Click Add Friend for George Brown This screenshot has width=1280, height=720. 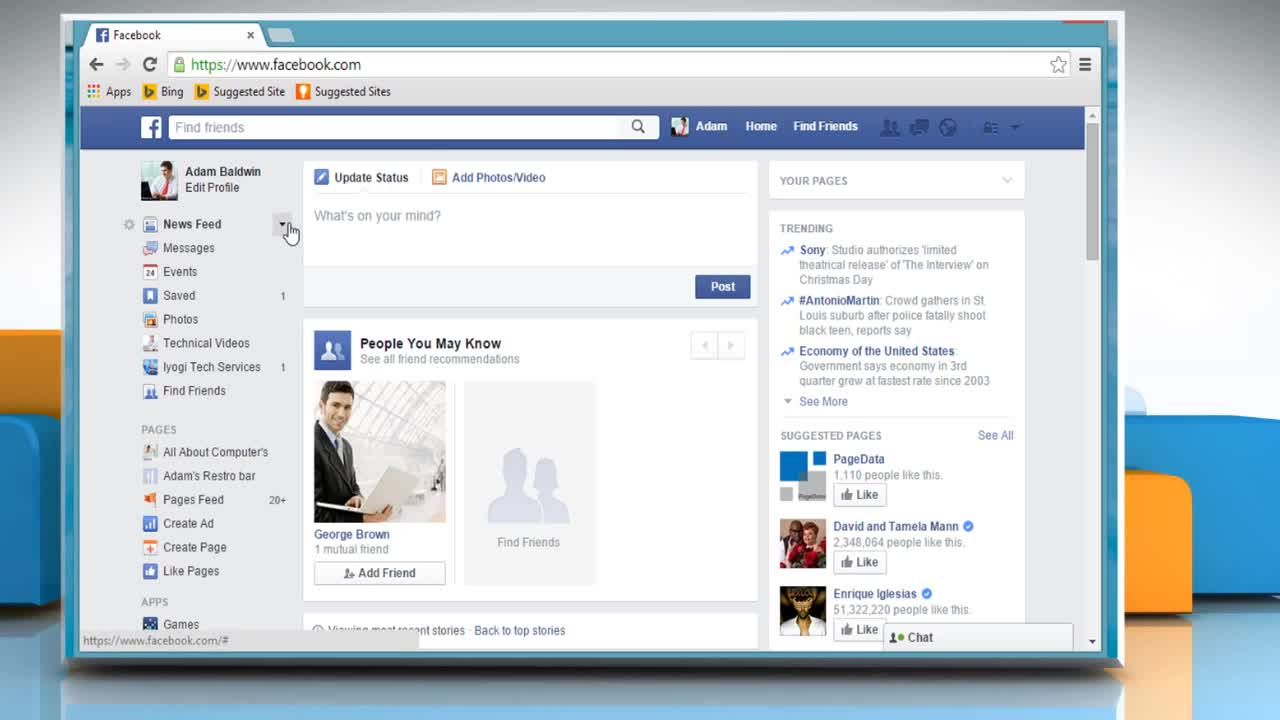coord(380,573)
